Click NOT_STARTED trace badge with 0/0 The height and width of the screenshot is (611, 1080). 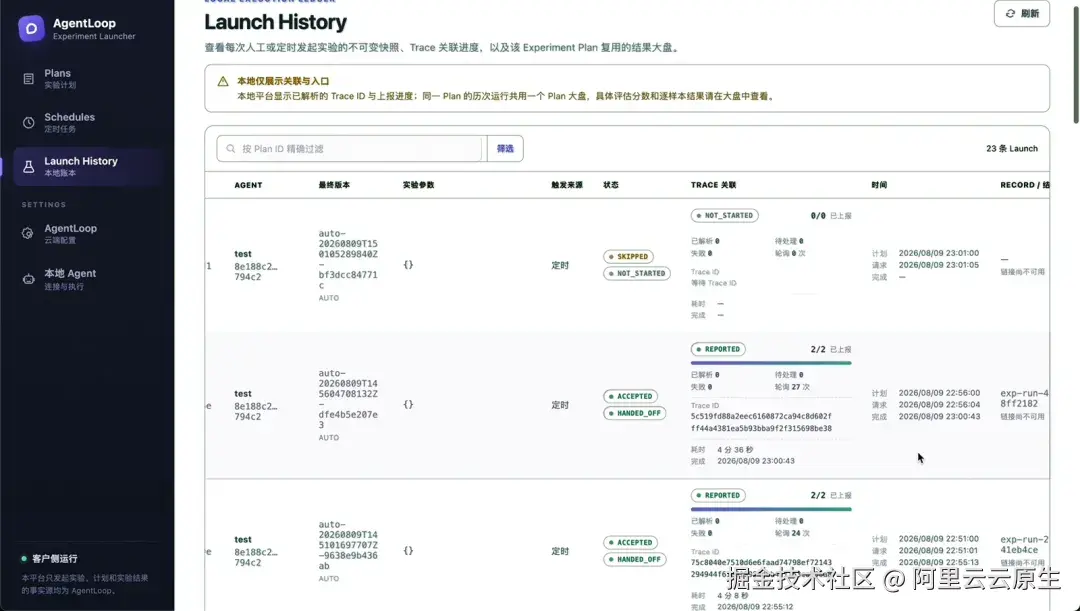tap(724, 216)
